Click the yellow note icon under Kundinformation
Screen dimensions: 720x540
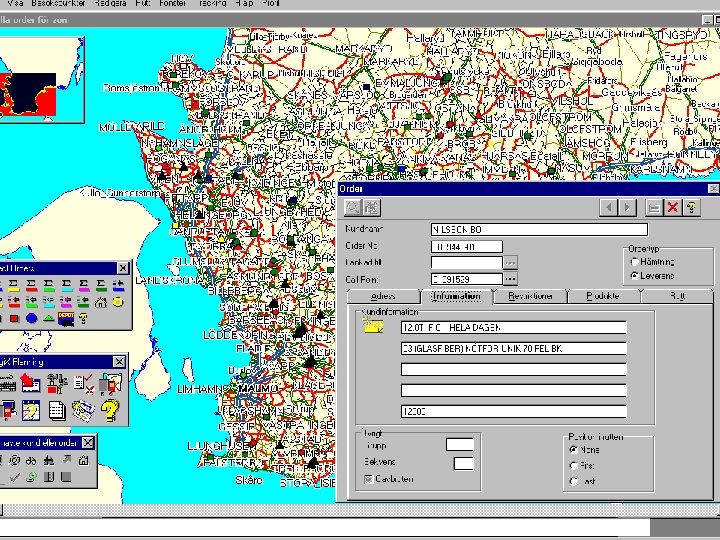(x=373, y=326)
